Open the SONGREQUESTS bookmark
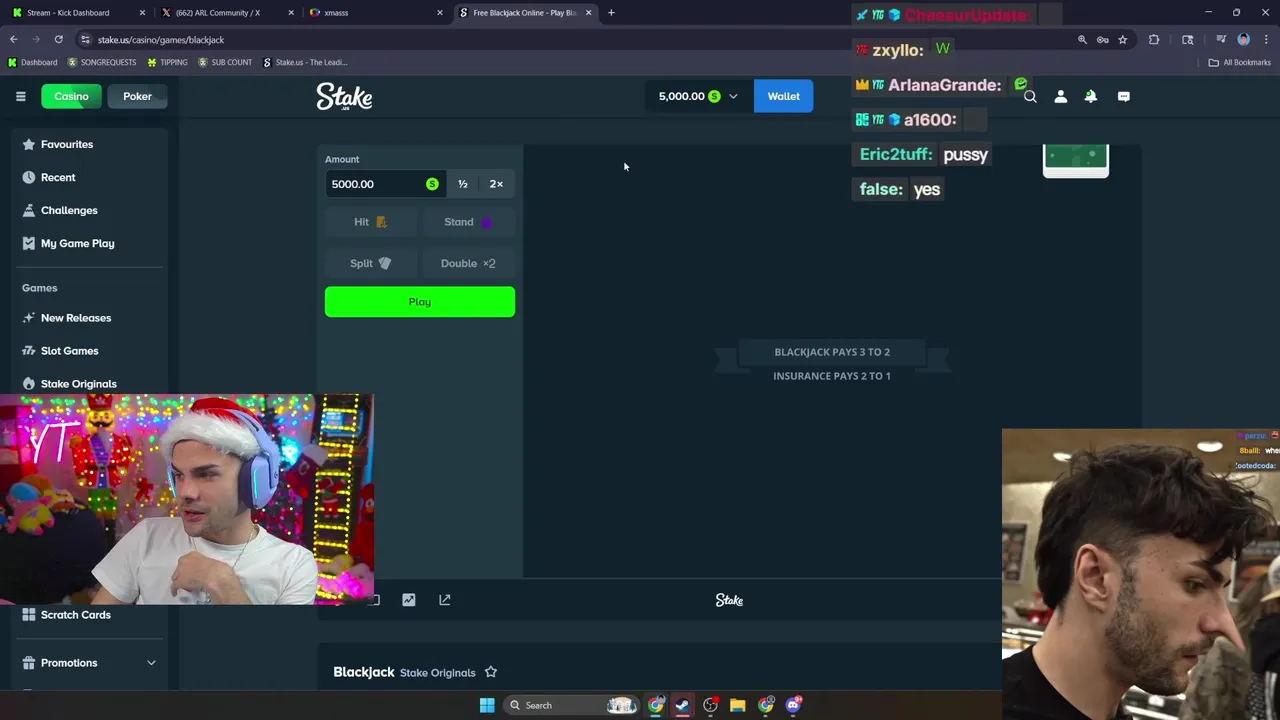The width and height of the screenshot is (1280, 720). (x=102, y=62)
